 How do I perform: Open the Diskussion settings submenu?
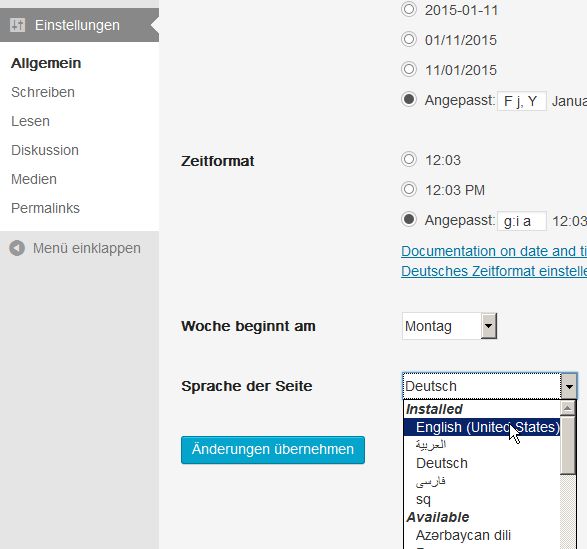[45, 150]
